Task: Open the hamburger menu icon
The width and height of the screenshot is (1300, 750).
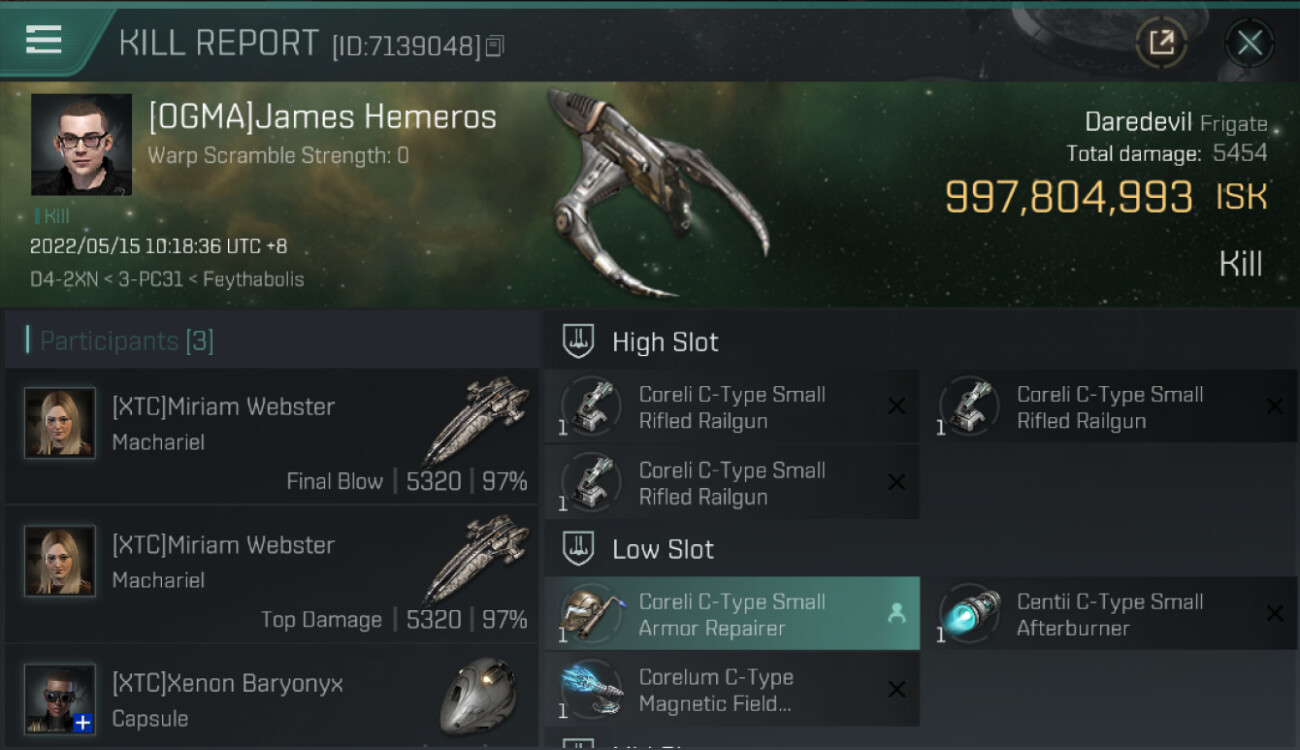Action: pos(43,41)
